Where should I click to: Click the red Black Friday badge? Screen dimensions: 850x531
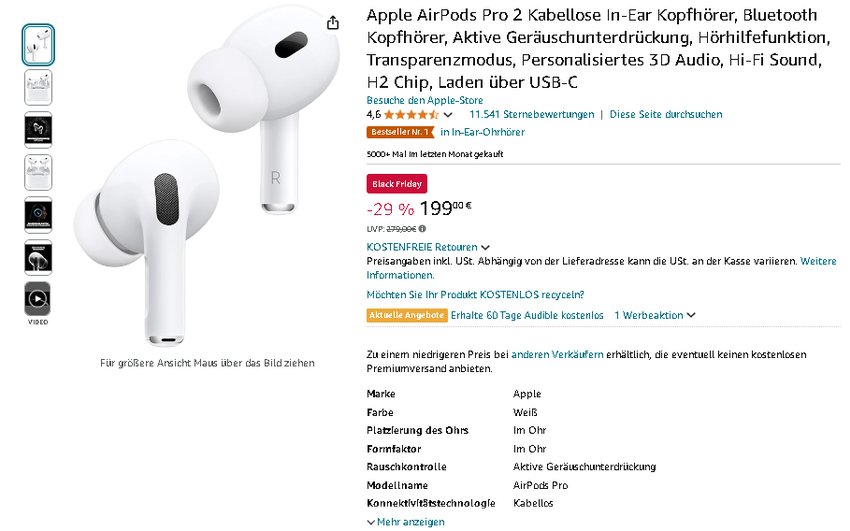pos(397,184)
